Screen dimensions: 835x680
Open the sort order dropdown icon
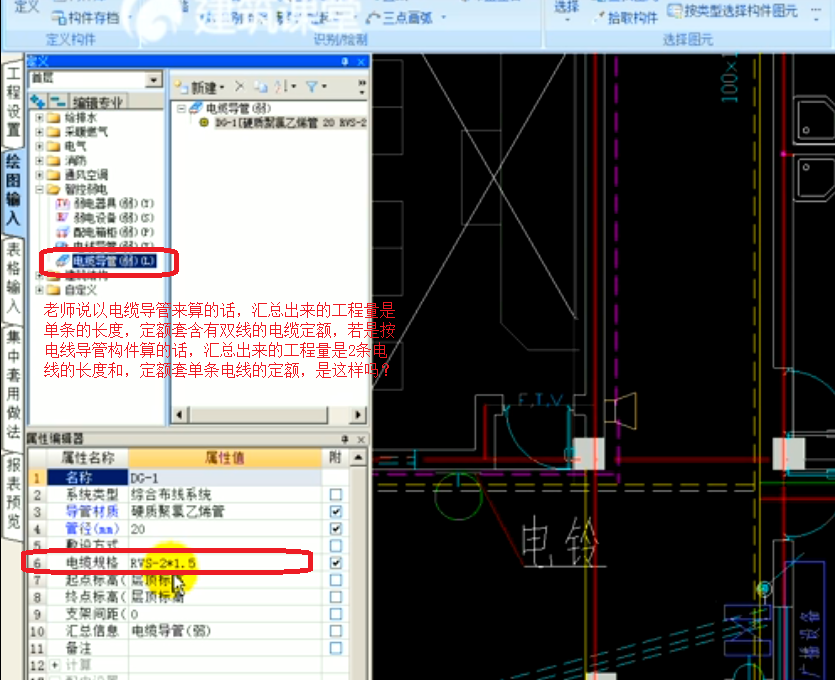(285, 86)
